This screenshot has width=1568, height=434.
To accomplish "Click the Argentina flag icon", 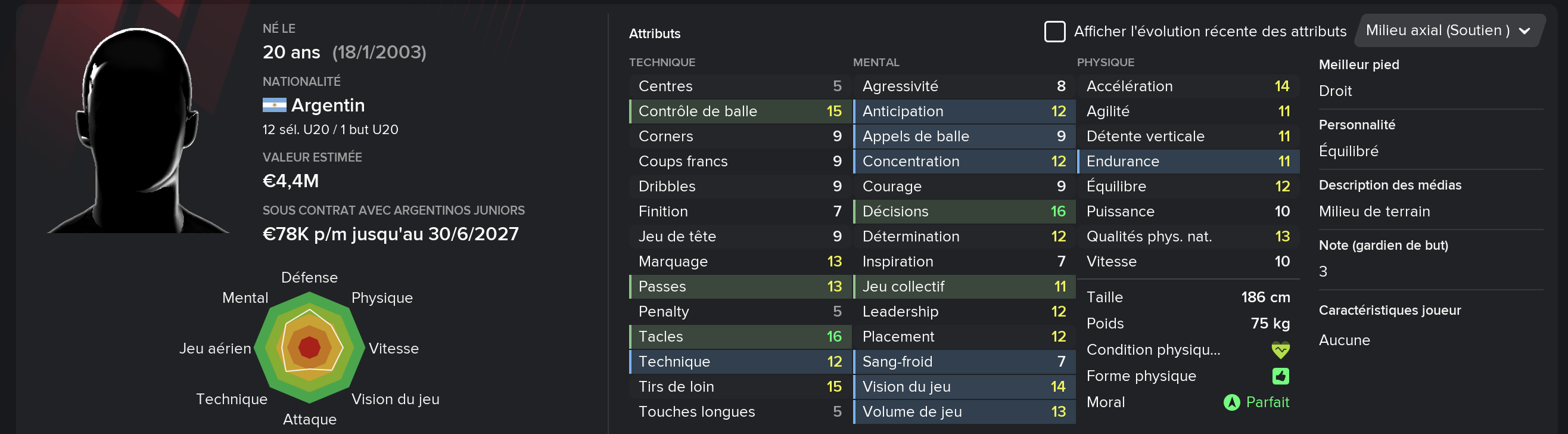I will (x=275, y=106).
